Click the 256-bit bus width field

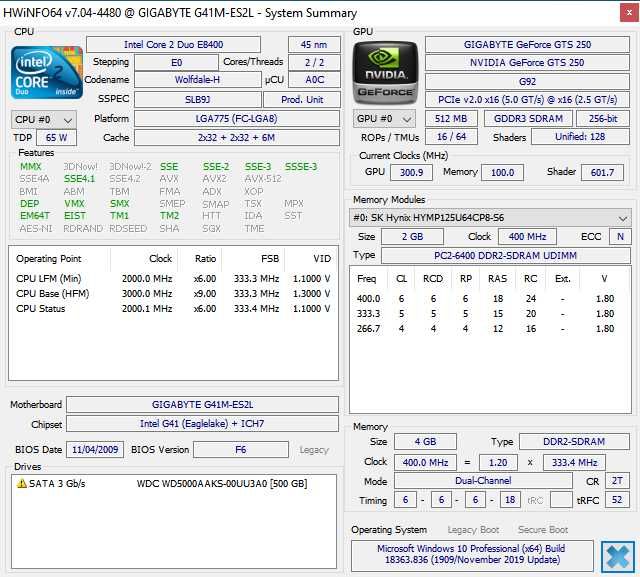[603, 119]
